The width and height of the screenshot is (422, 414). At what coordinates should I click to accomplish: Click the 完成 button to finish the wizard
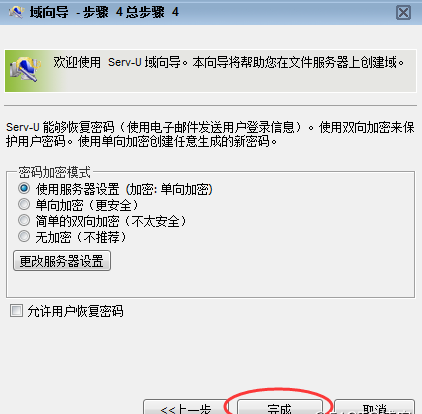coord(280,407)
